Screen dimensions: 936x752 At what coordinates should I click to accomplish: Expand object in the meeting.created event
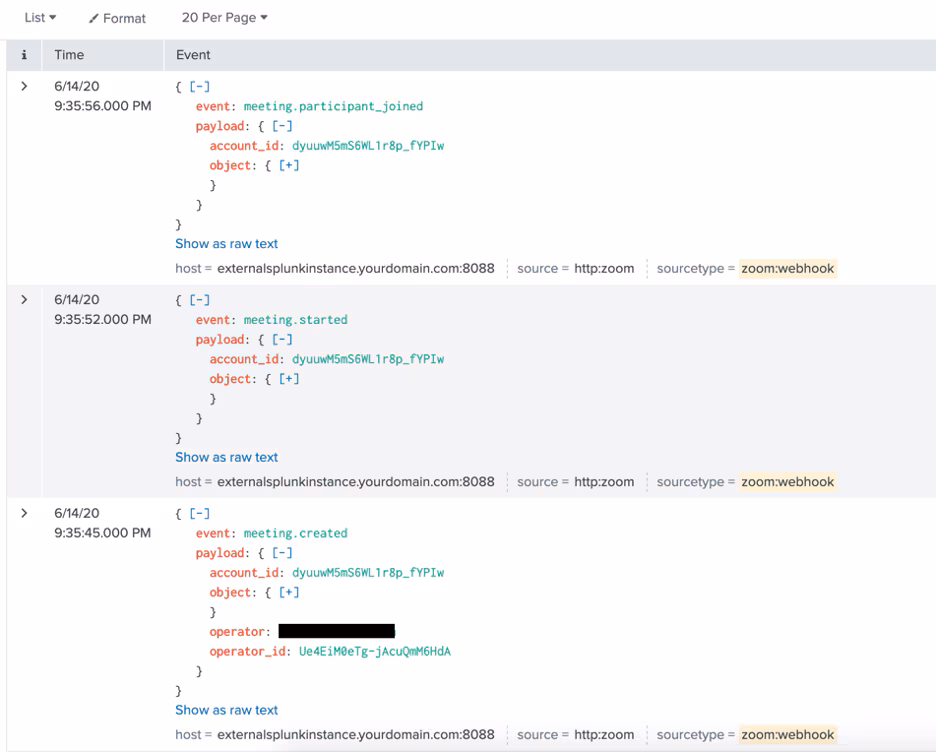pyautogui.click(x=289, y=592)
